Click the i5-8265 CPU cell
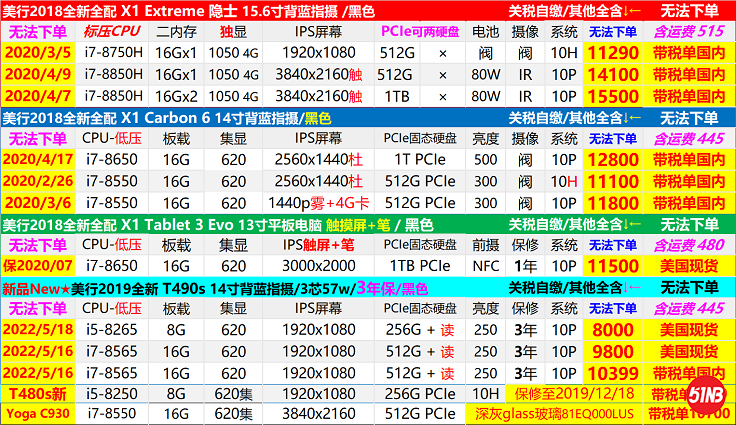Viewport: 736px width, 425px height. (112, 329)
